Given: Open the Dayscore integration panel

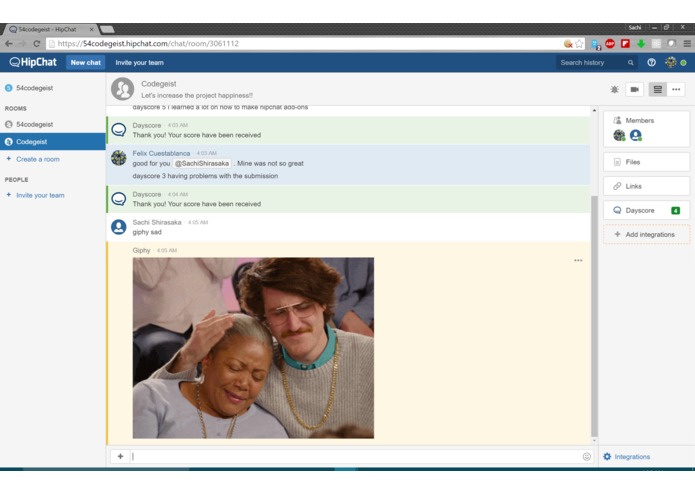Looking at the screenshot, I should point(646,210).
